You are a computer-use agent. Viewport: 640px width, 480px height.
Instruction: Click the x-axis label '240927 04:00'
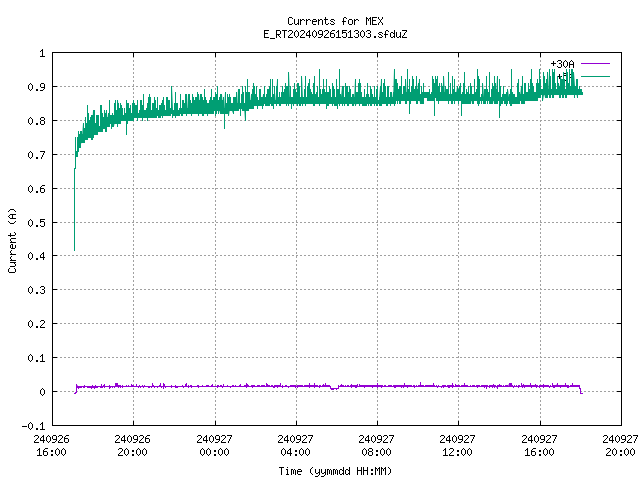tap(295, 446)
